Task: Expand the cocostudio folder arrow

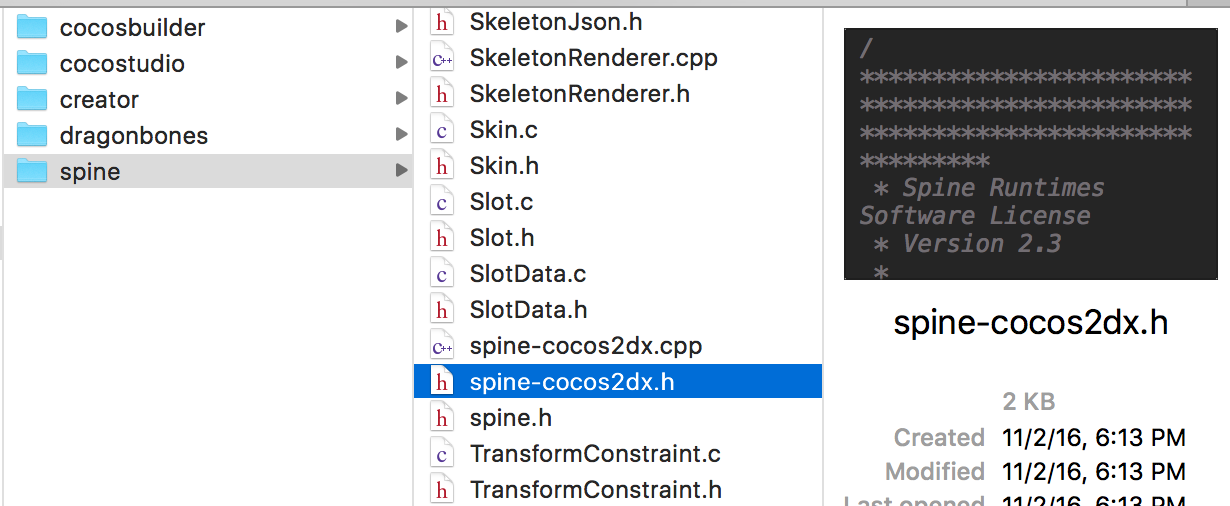Action: pos(401,63)
